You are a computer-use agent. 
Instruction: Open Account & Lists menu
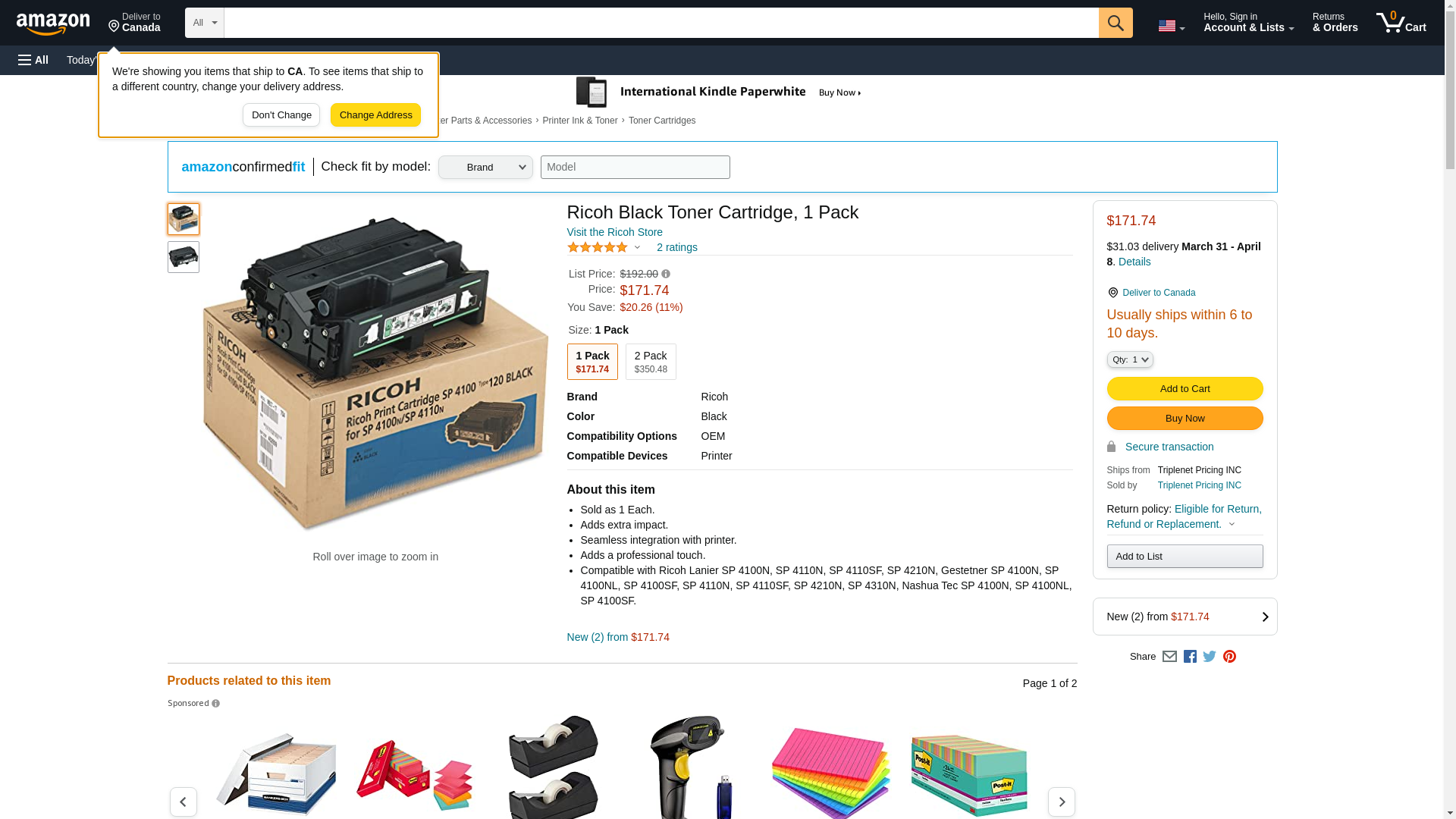(1248, 23)
